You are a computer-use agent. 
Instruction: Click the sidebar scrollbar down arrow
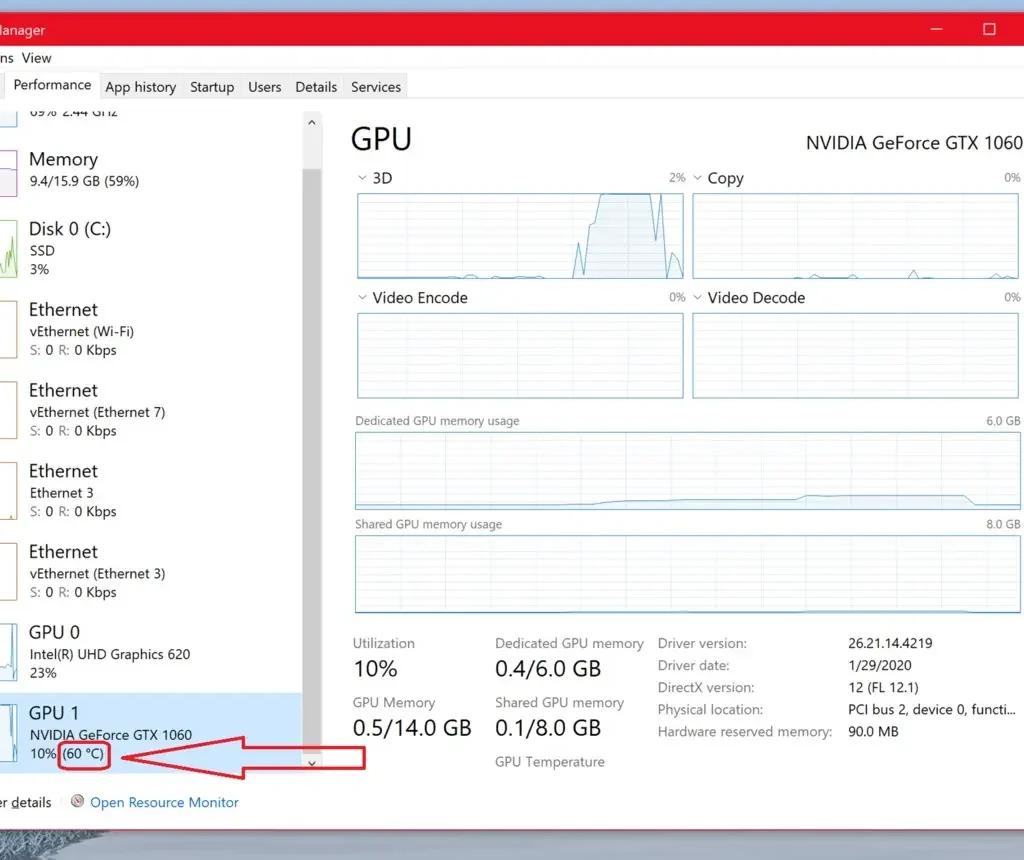click(311, 762)
